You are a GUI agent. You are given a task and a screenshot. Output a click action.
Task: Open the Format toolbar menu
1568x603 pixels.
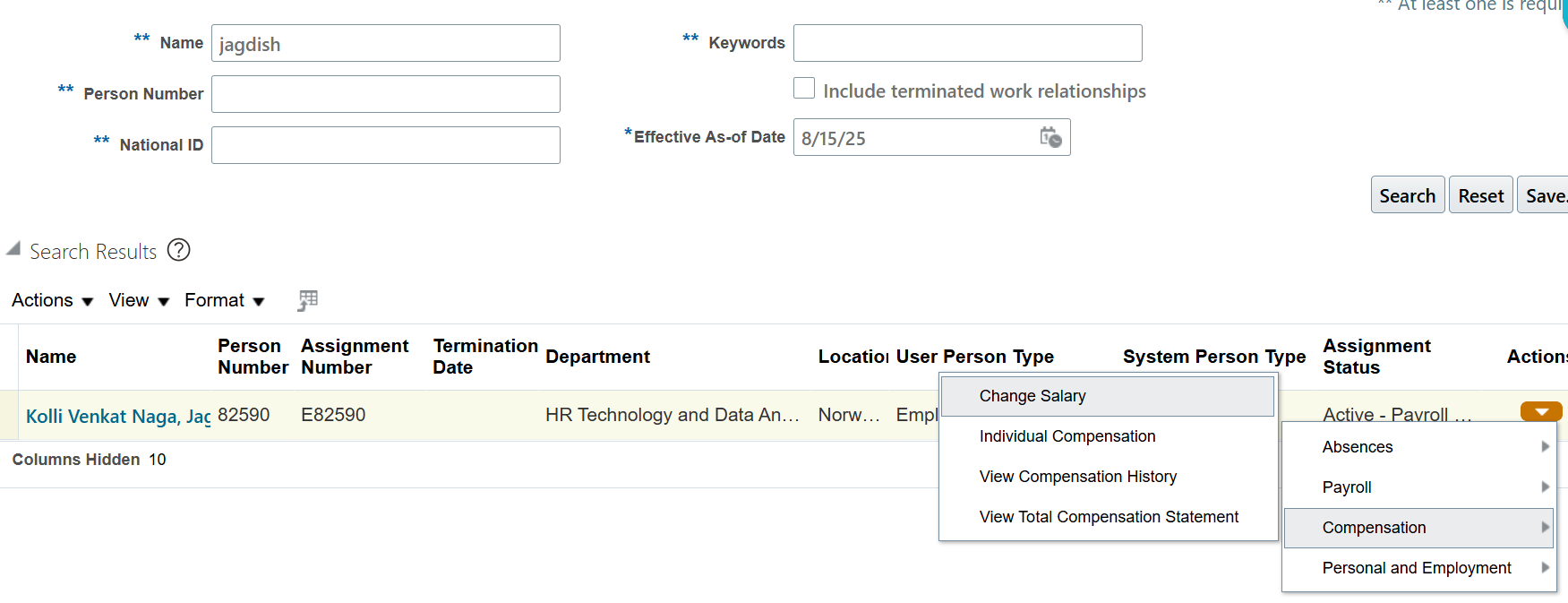point(224,300)
